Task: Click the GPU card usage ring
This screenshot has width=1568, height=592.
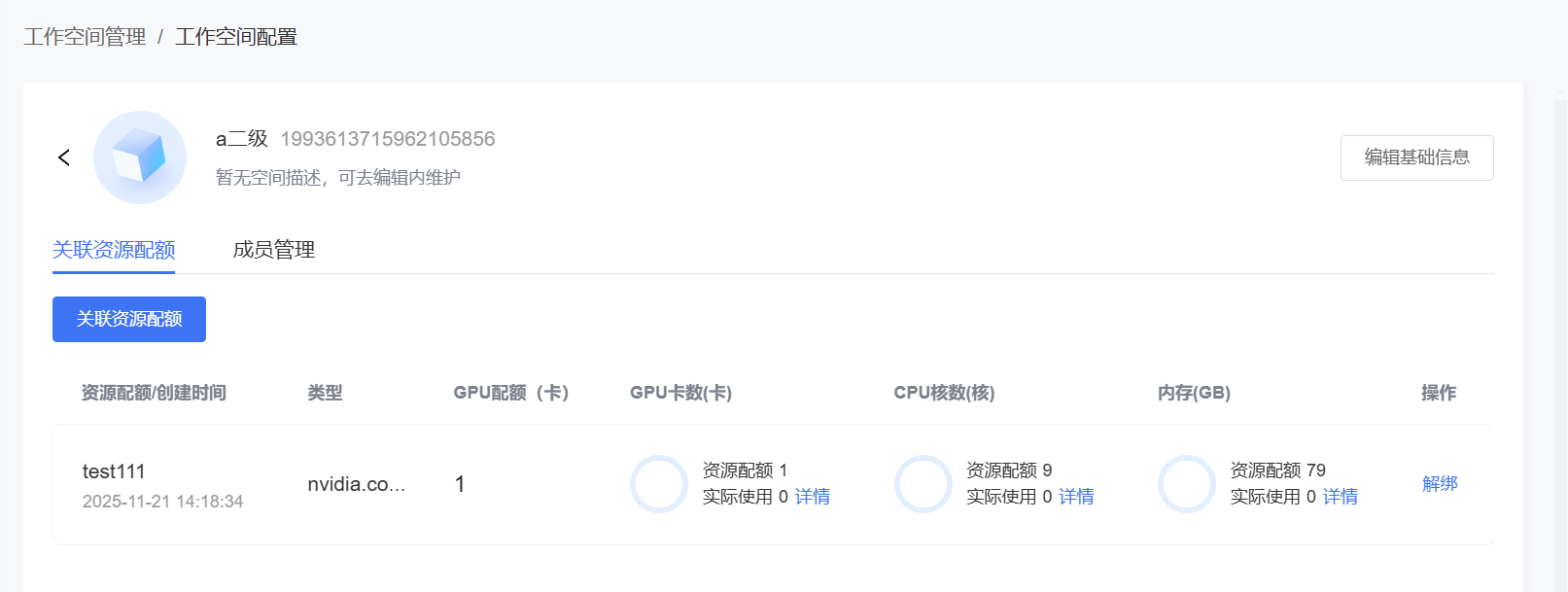Action: tap(659, 484)
